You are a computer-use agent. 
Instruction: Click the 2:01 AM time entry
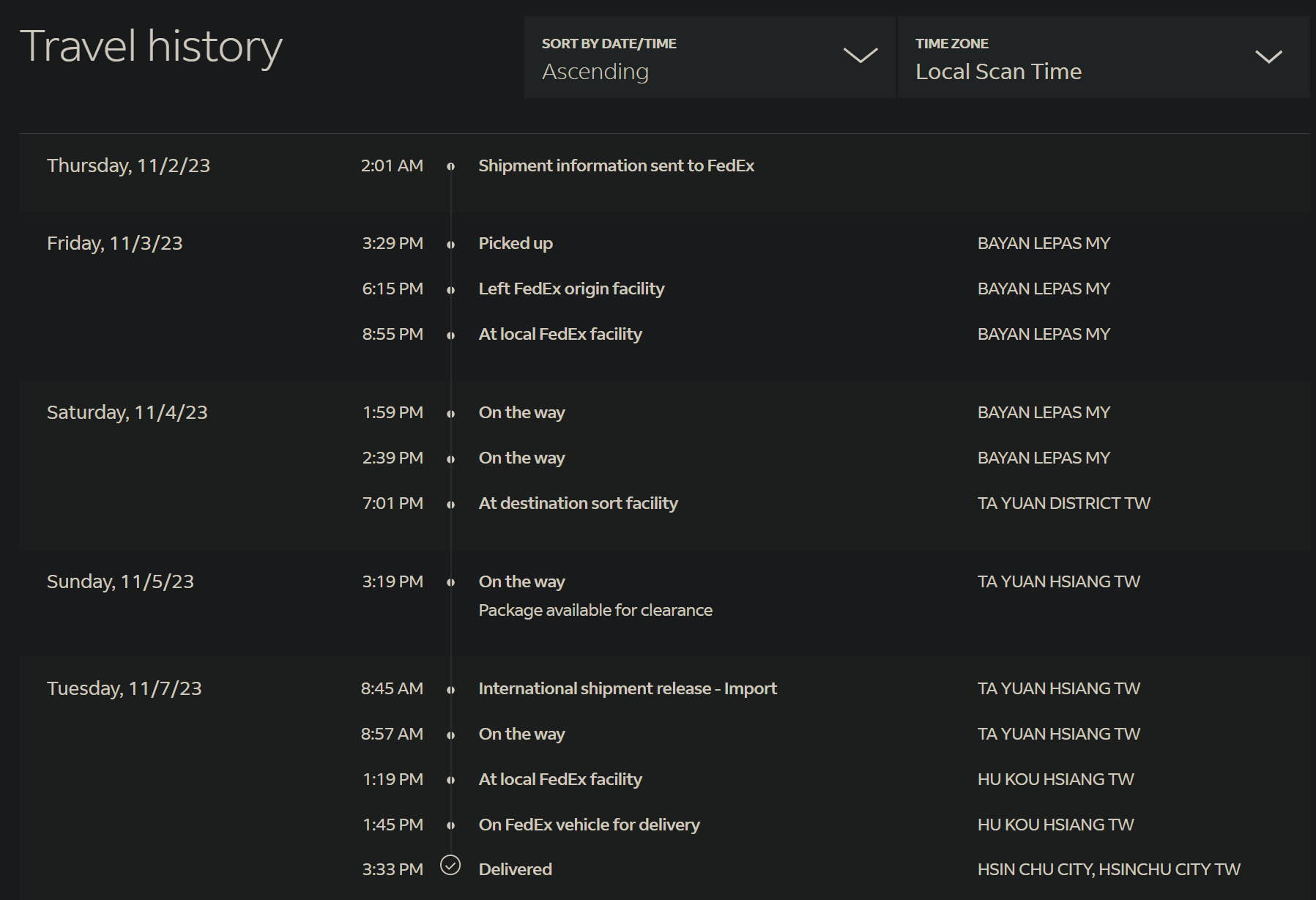[x=392, y=166]
